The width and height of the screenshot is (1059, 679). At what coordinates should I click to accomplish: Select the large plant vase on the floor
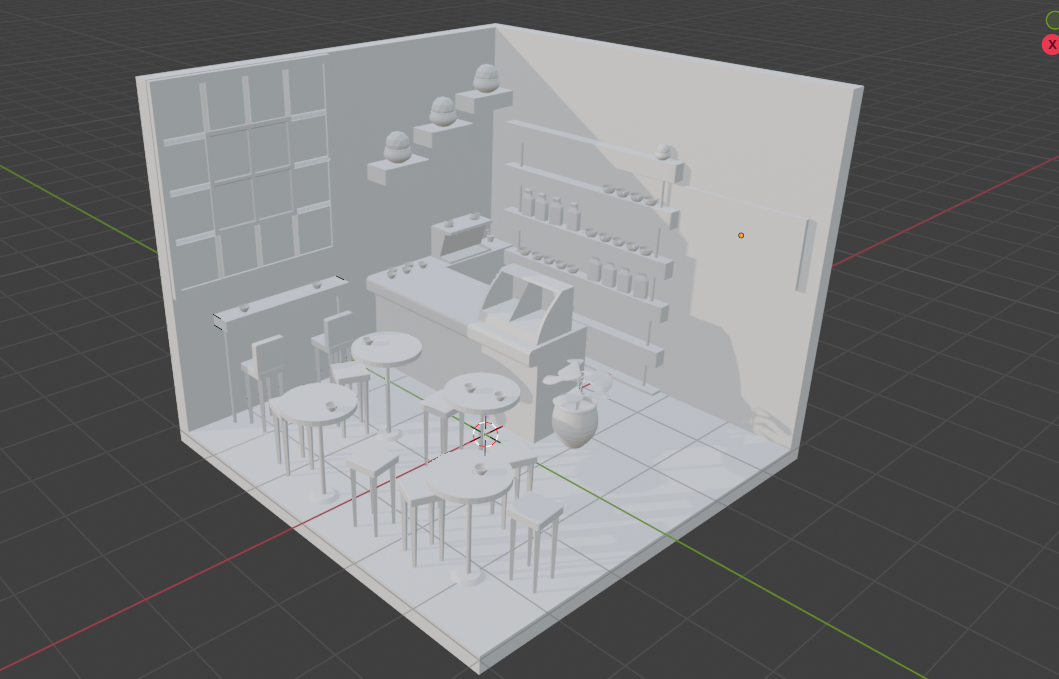[575, 422]
